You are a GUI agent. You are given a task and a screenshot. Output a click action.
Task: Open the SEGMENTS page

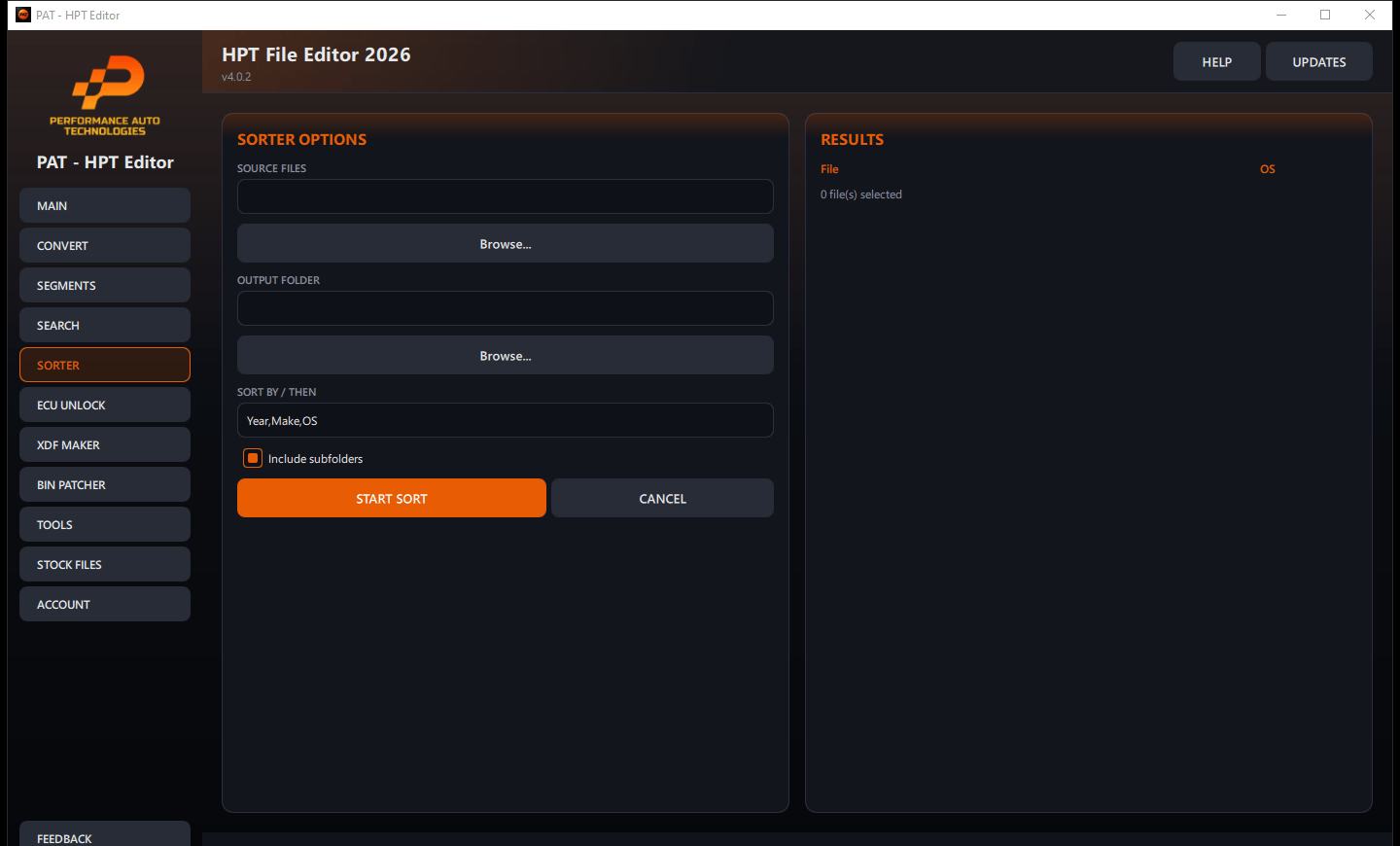105,285
